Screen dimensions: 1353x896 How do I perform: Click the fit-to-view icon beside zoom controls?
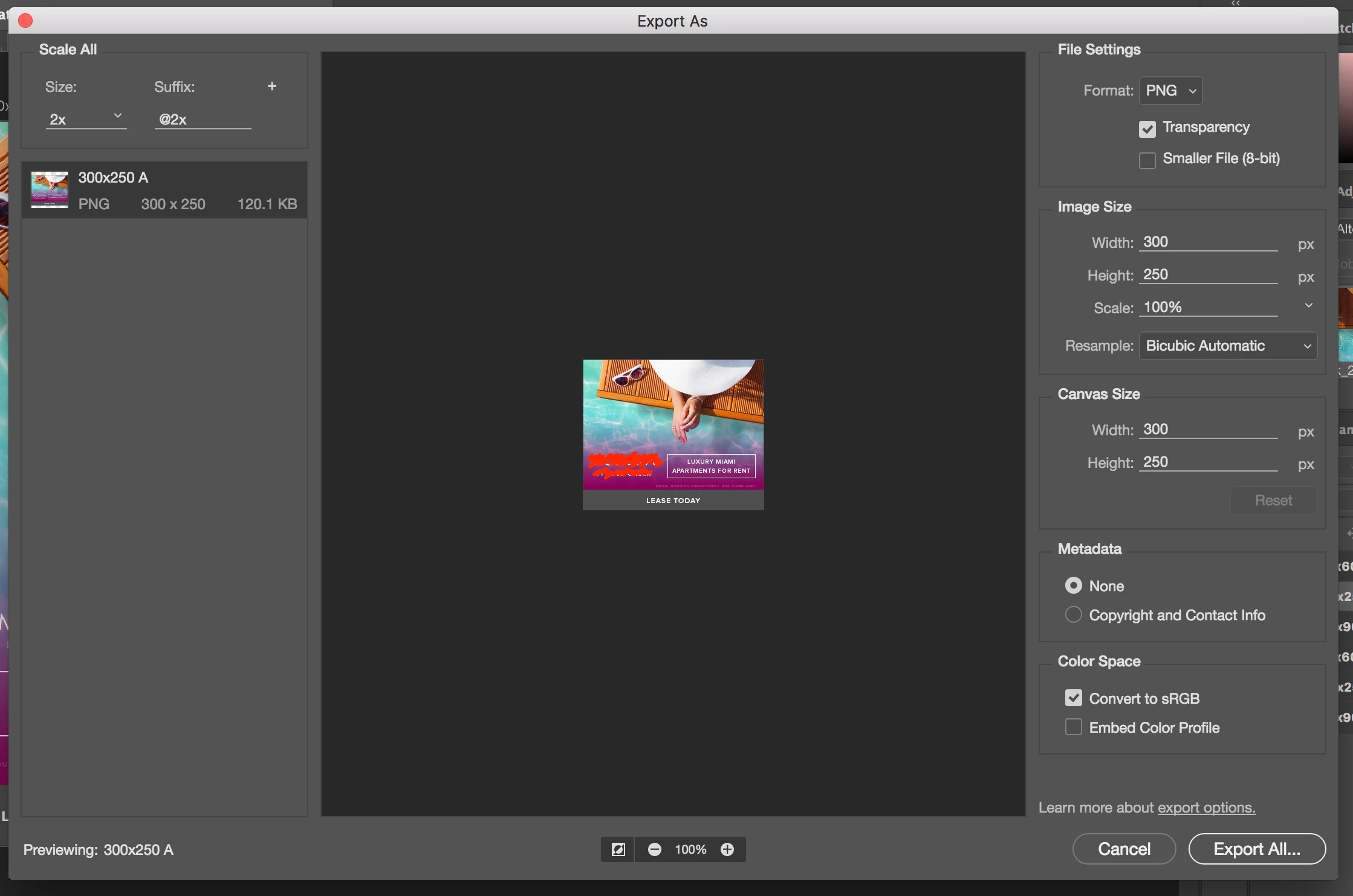(618, 849)
